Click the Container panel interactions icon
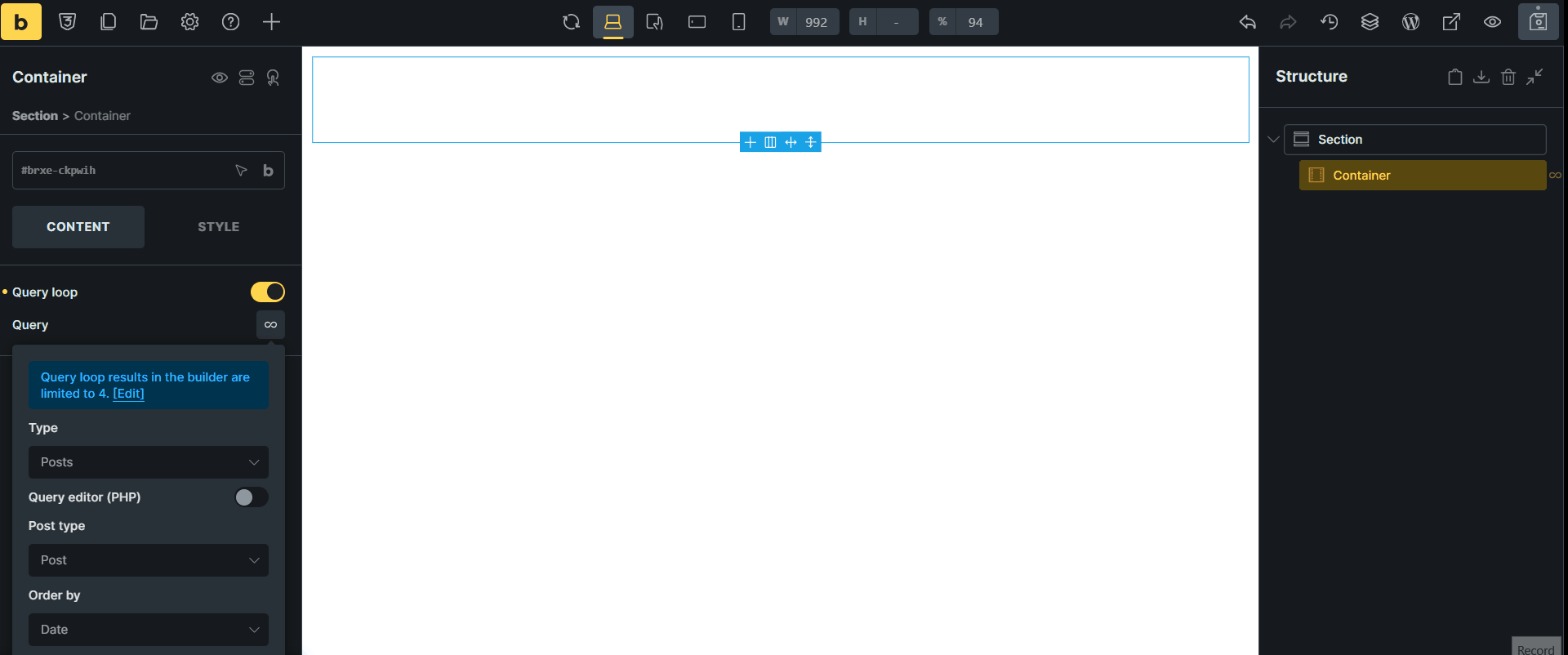The height and width of the screenshot is (655, 1568). (x=273, y=78)
